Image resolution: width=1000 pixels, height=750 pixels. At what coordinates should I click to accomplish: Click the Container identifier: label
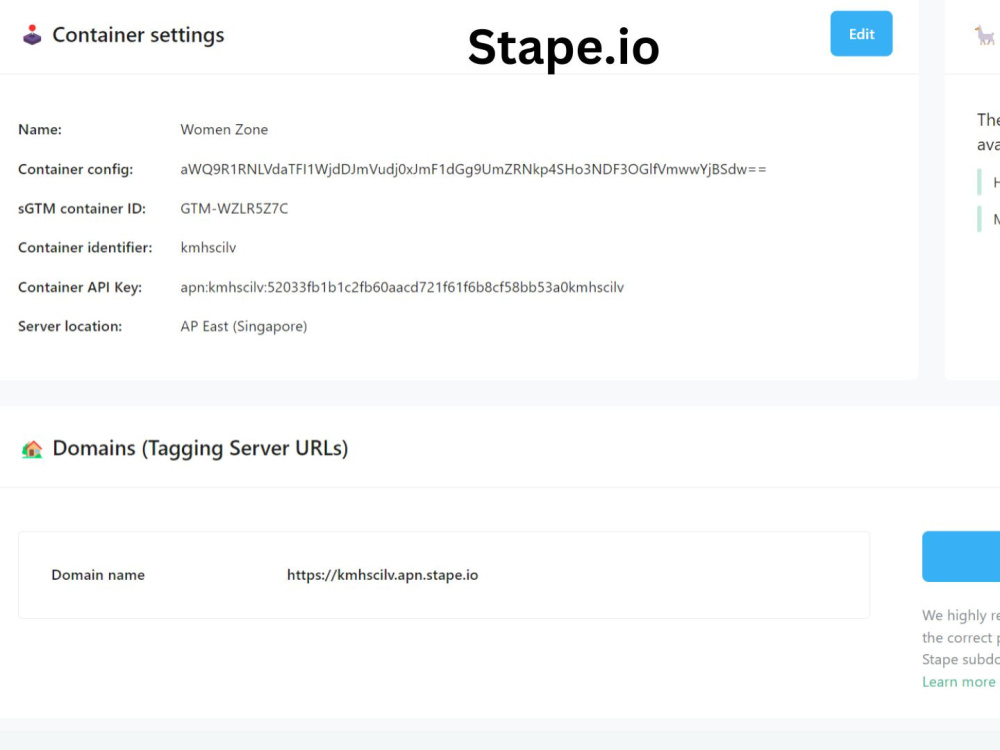pos(85,247)
